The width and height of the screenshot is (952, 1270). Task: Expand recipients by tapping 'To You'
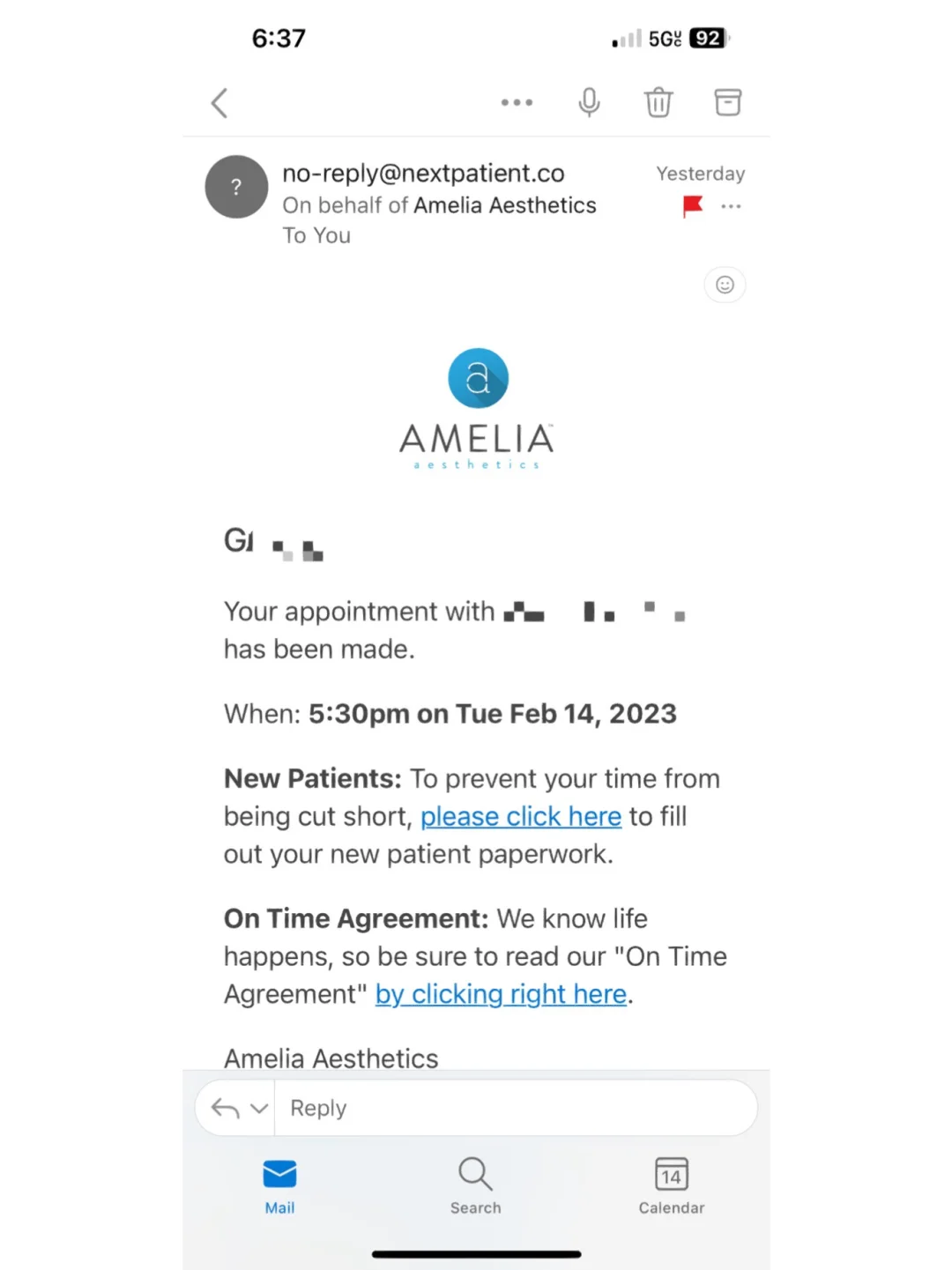pos(316,236)
